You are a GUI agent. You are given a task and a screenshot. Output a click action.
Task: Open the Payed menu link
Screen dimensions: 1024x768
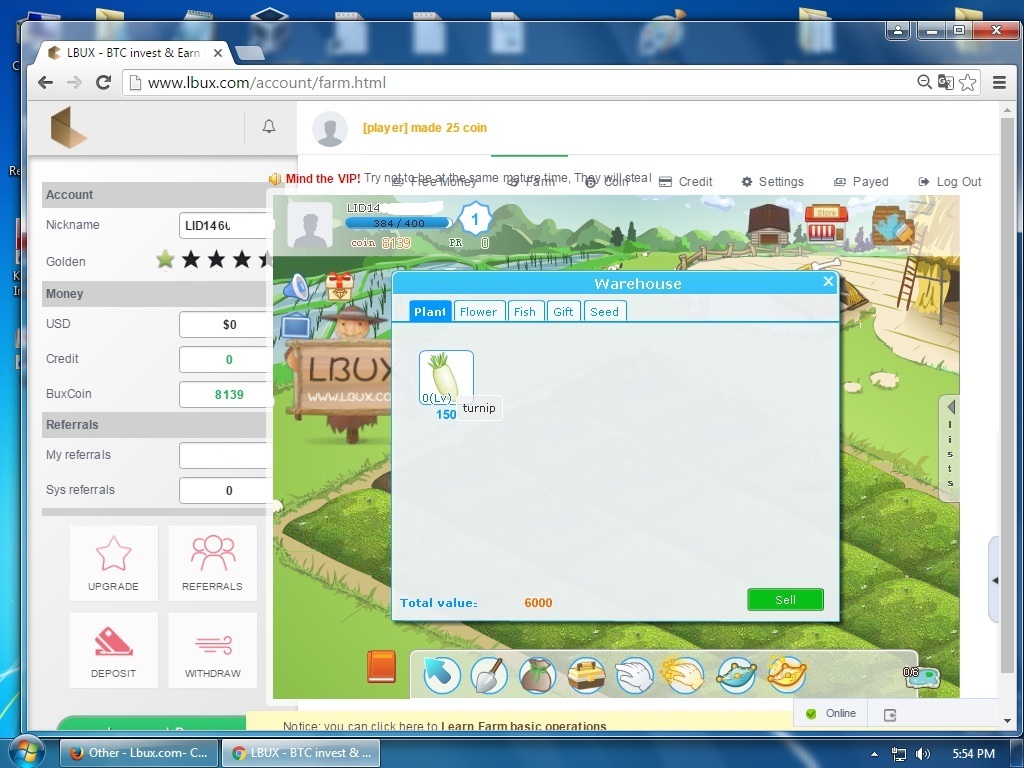(x=861, y=182)
